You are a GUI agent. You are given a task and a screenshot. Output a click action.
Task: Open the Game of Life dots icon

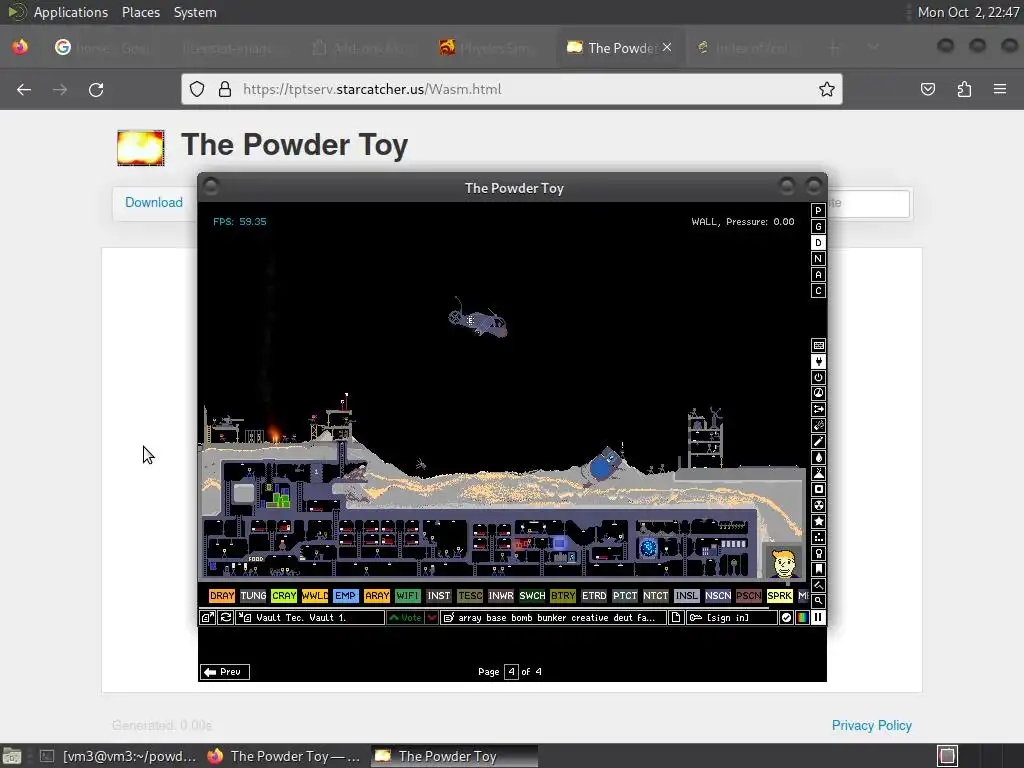[x=818, y=537]
